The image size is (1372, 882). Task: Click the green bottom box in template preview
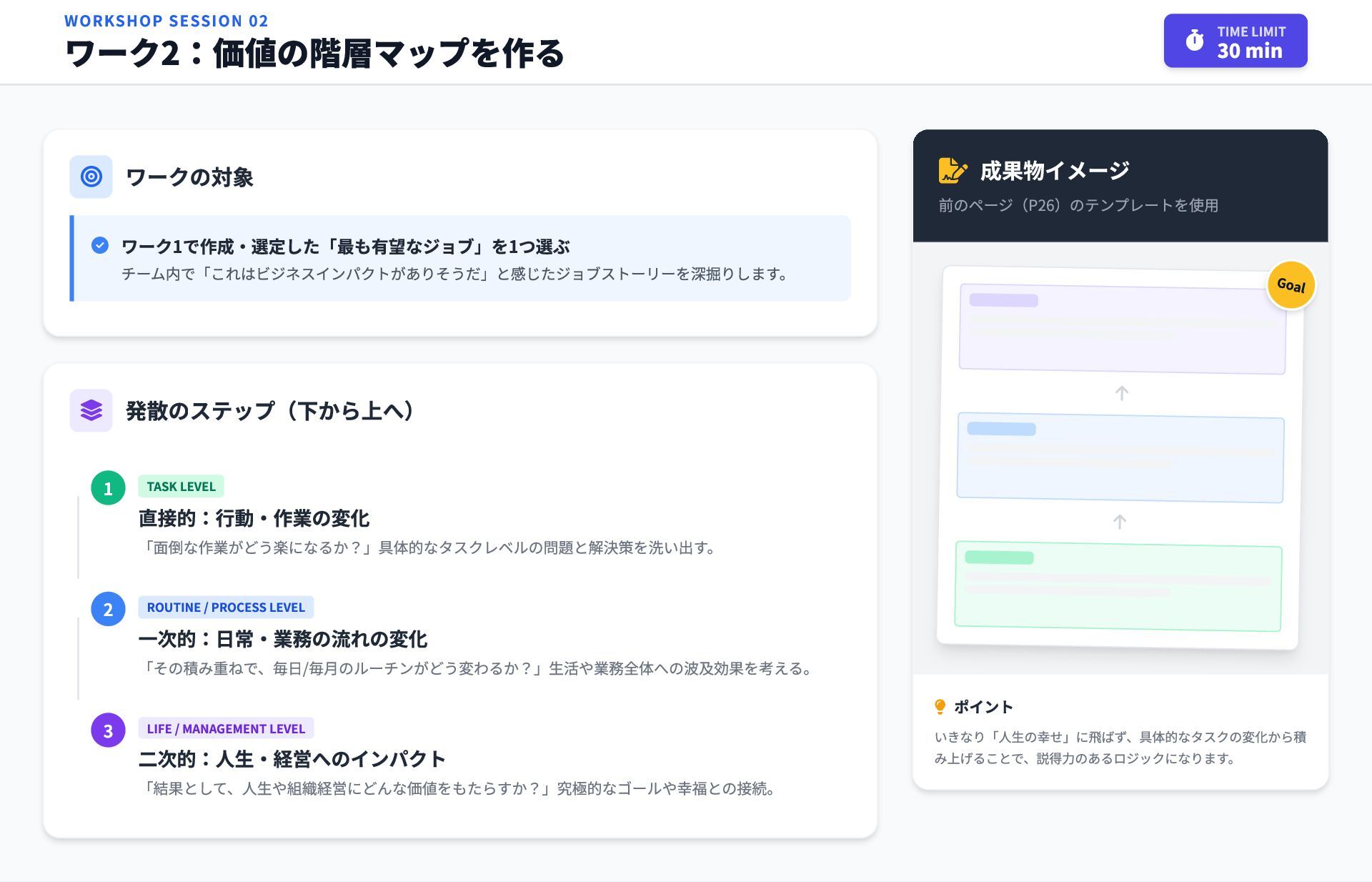click(1118, 586)
